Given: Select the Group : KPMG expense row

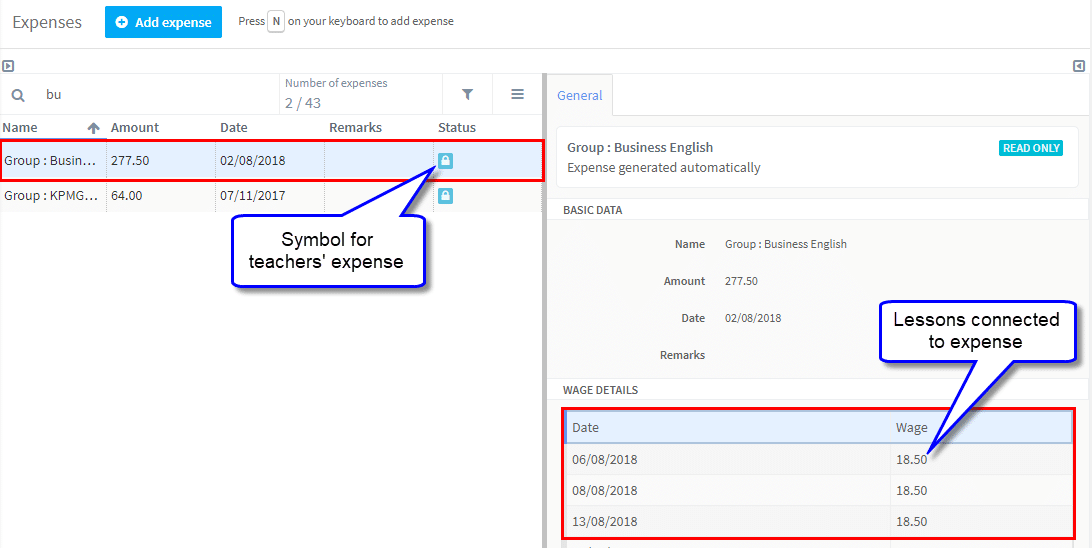Looking at the screenshot, I should [272, 196].
